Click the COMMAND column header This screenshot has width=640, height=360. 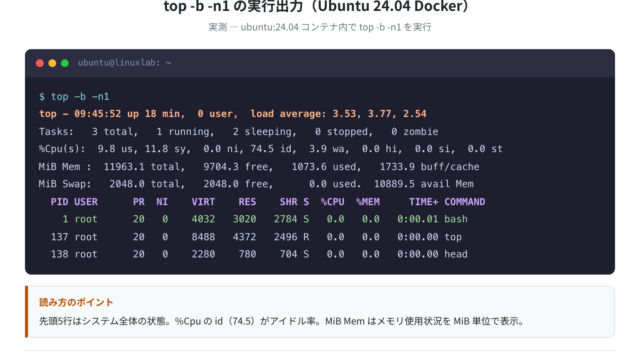point(465,202)
